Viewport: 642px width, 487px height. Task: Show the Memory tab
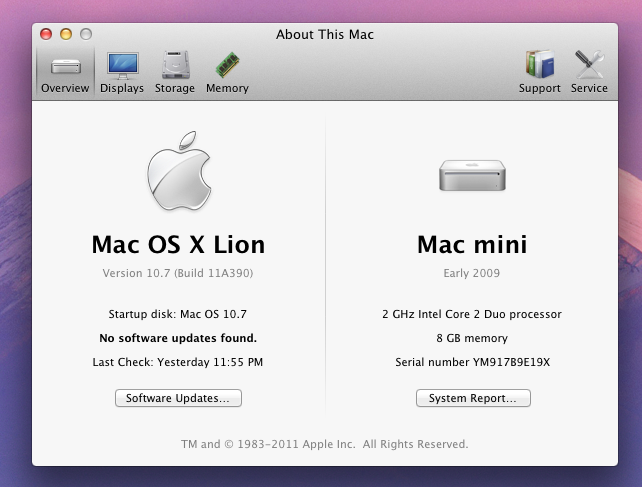tap(227, 72)
